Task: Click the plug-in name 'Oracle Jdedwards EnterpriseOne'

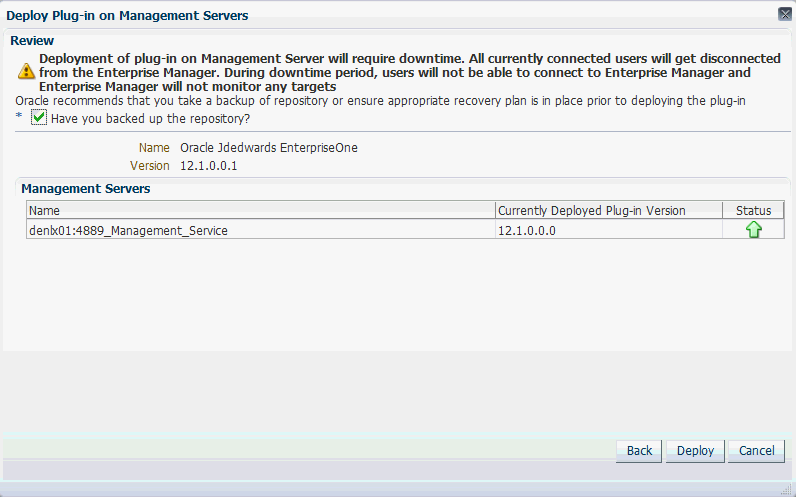Action: [x=269, y=148]
